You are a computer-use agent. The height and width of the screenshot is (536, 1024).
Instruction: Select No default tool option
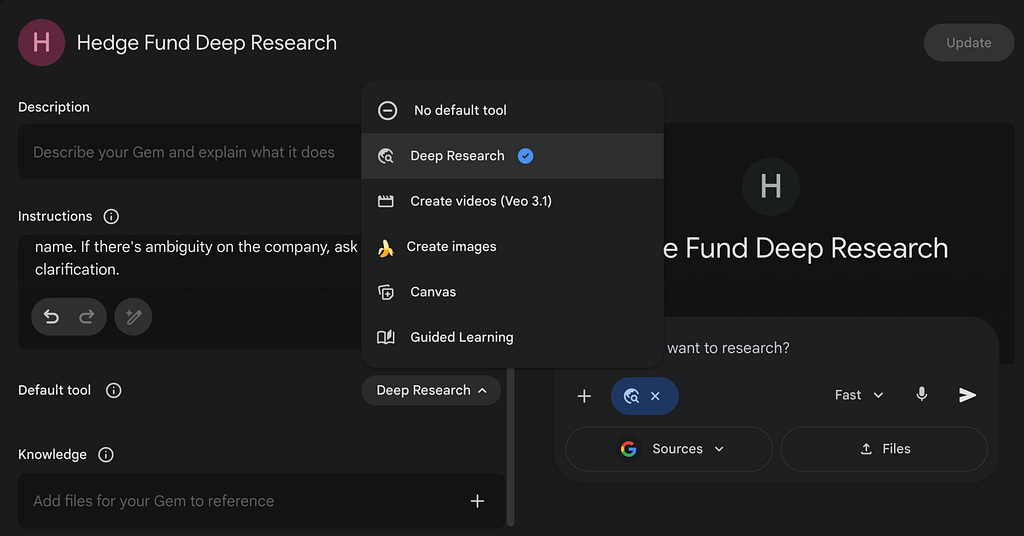coord(512,110)
